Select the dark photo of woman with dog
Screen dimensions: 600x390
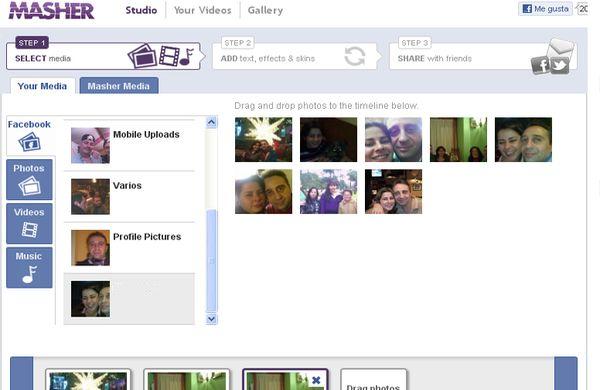[x=328, y=140]
